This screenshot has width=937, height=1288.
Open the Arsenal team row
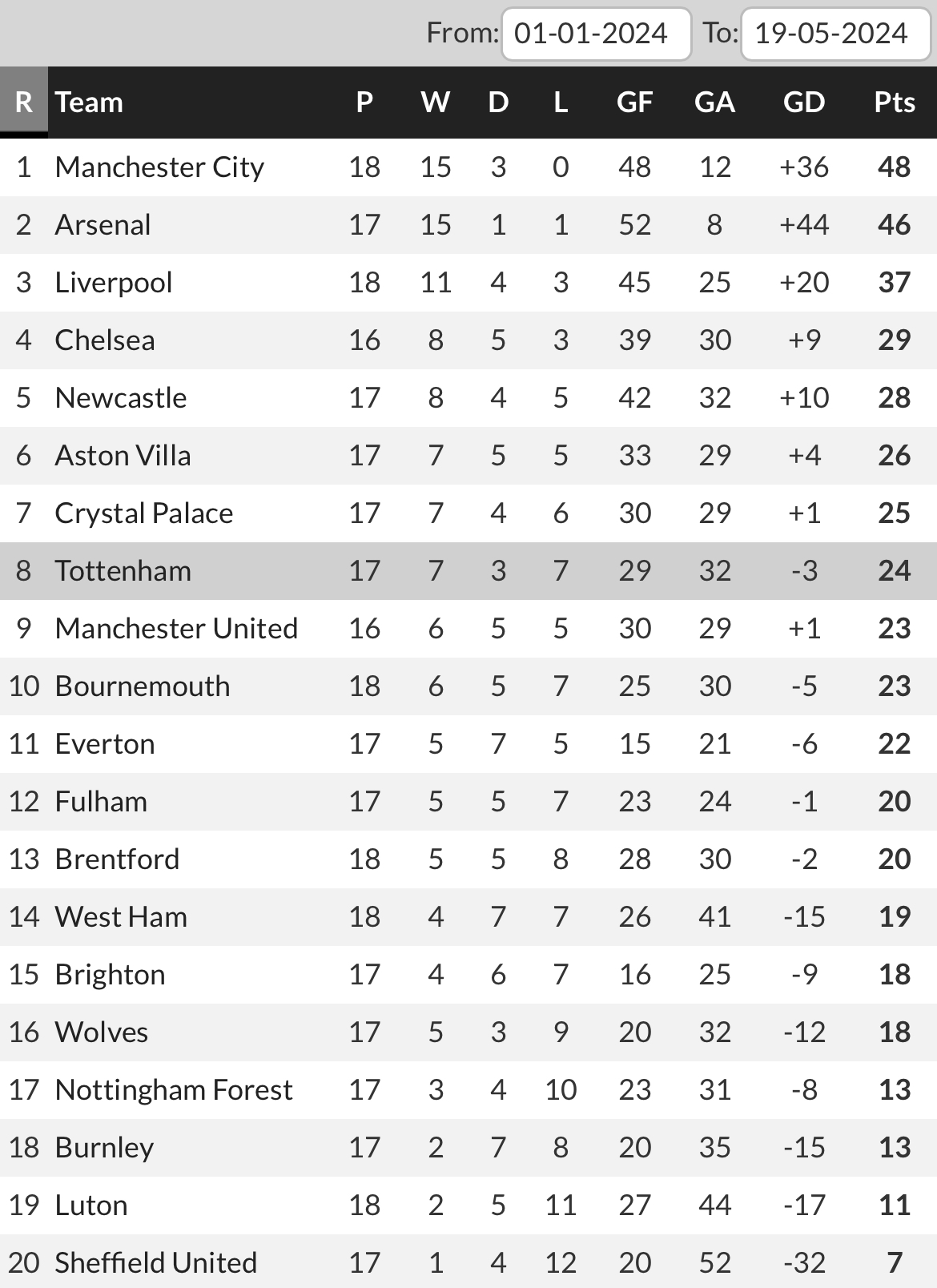click(468, 224)
